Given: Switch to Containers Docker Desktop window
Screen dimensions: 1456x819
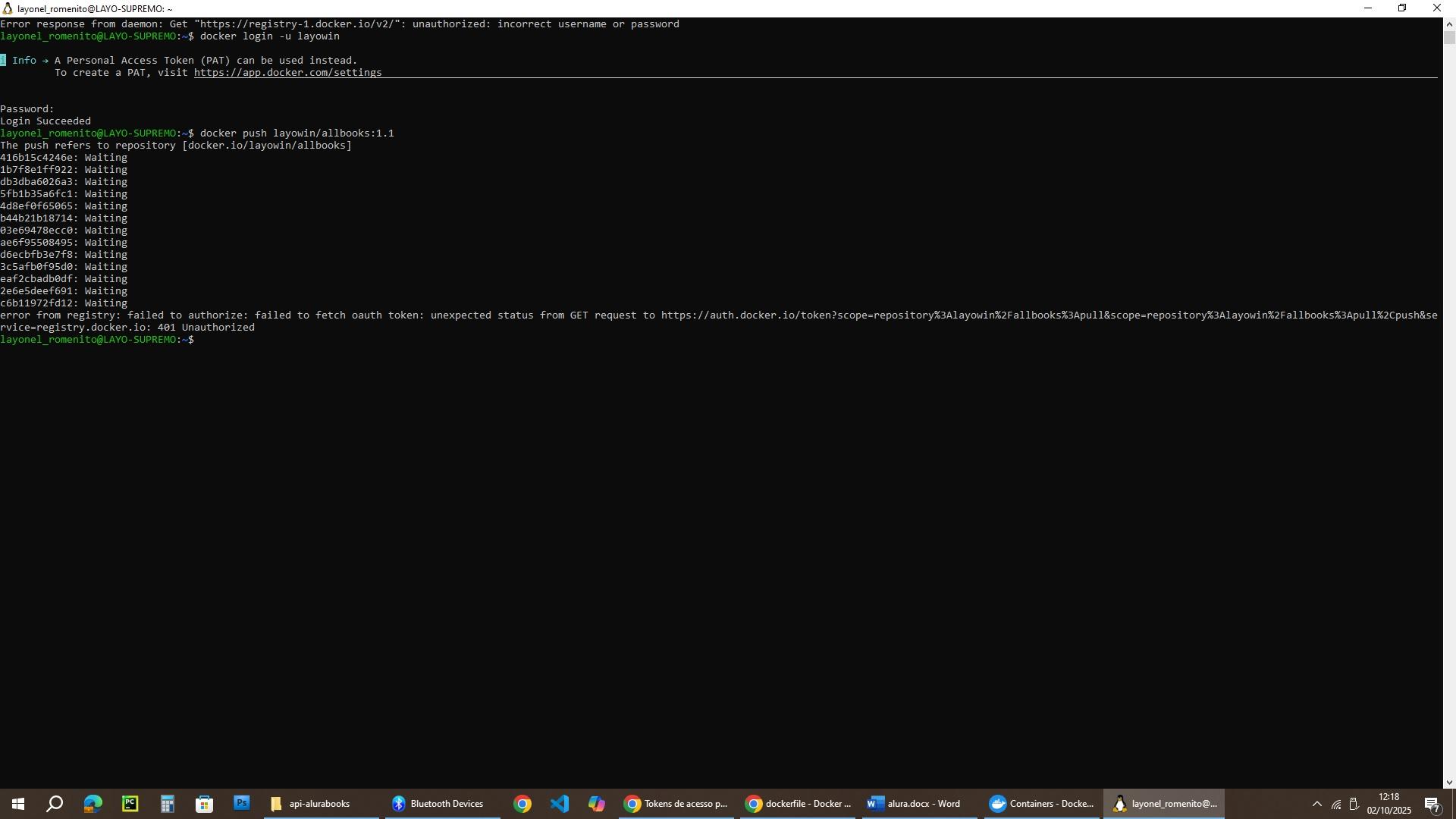Looking at the screenshot, I should click(1043, 804).
